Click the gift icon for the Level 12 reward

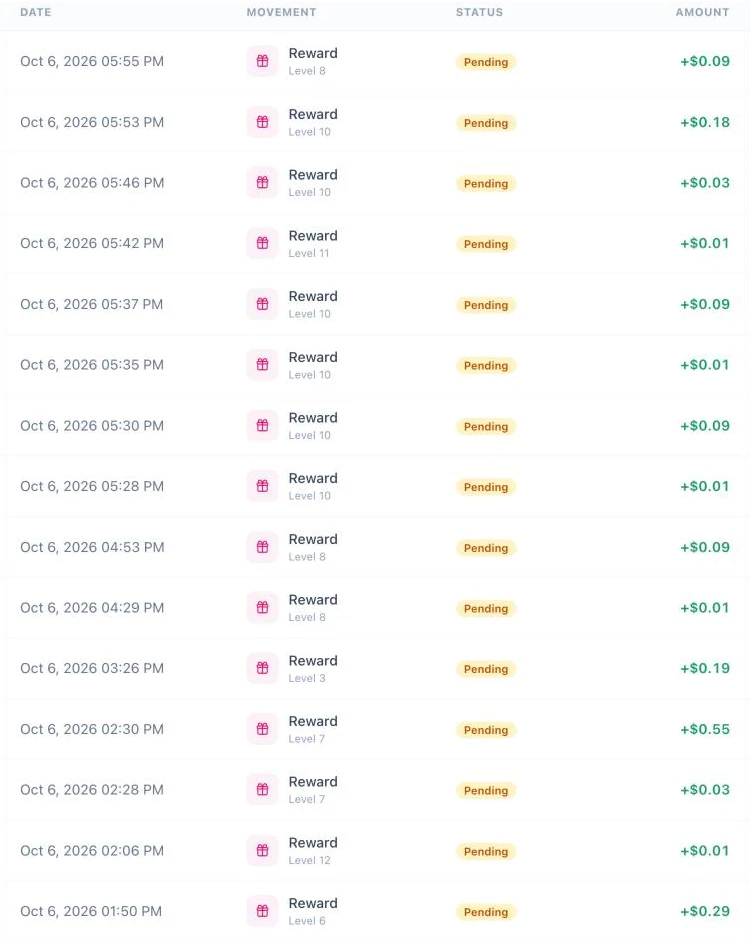pyautogui.click(x=262, y=850)
